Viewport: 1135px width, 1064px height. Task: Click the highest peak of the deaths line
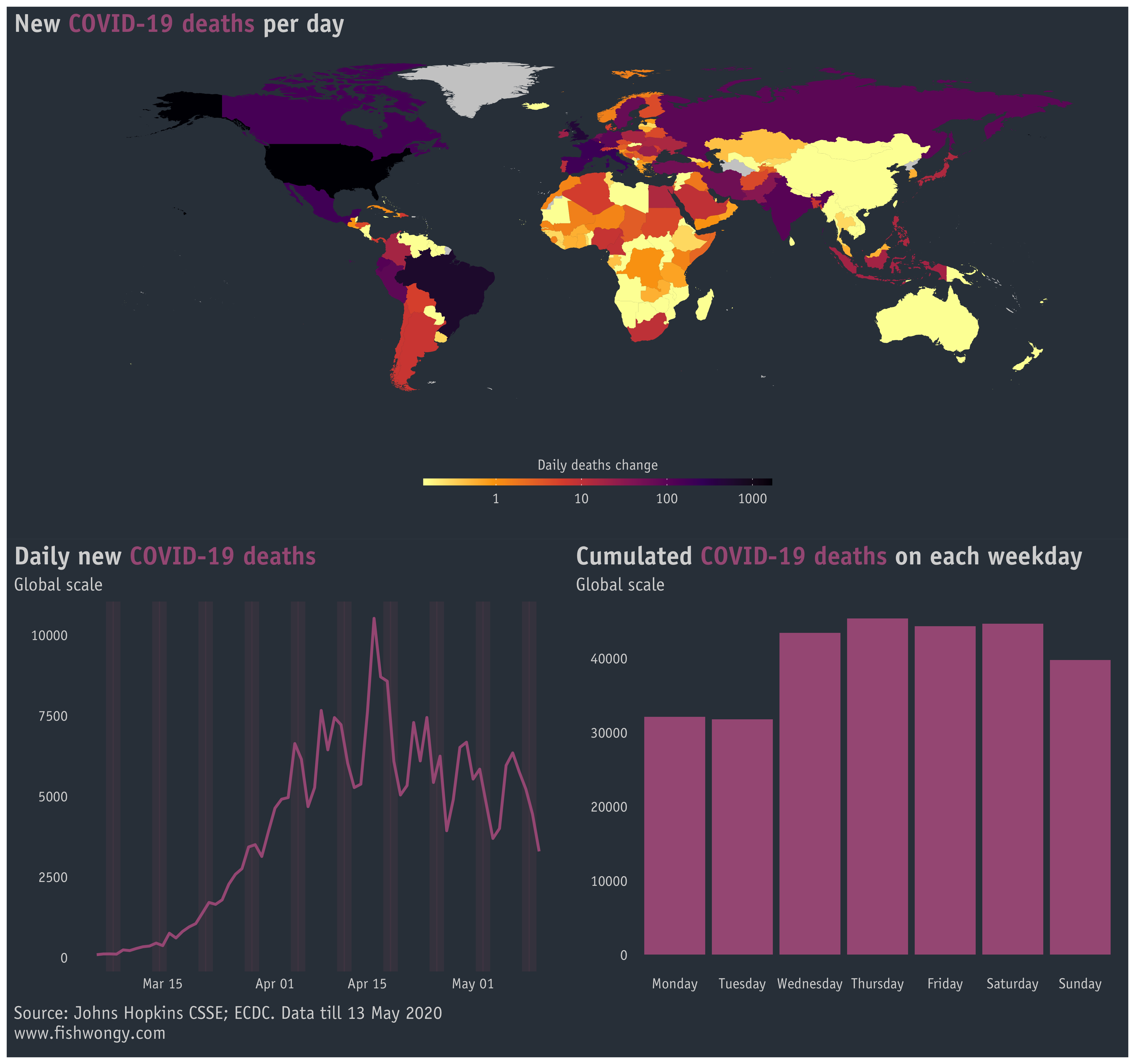(374, 618)
